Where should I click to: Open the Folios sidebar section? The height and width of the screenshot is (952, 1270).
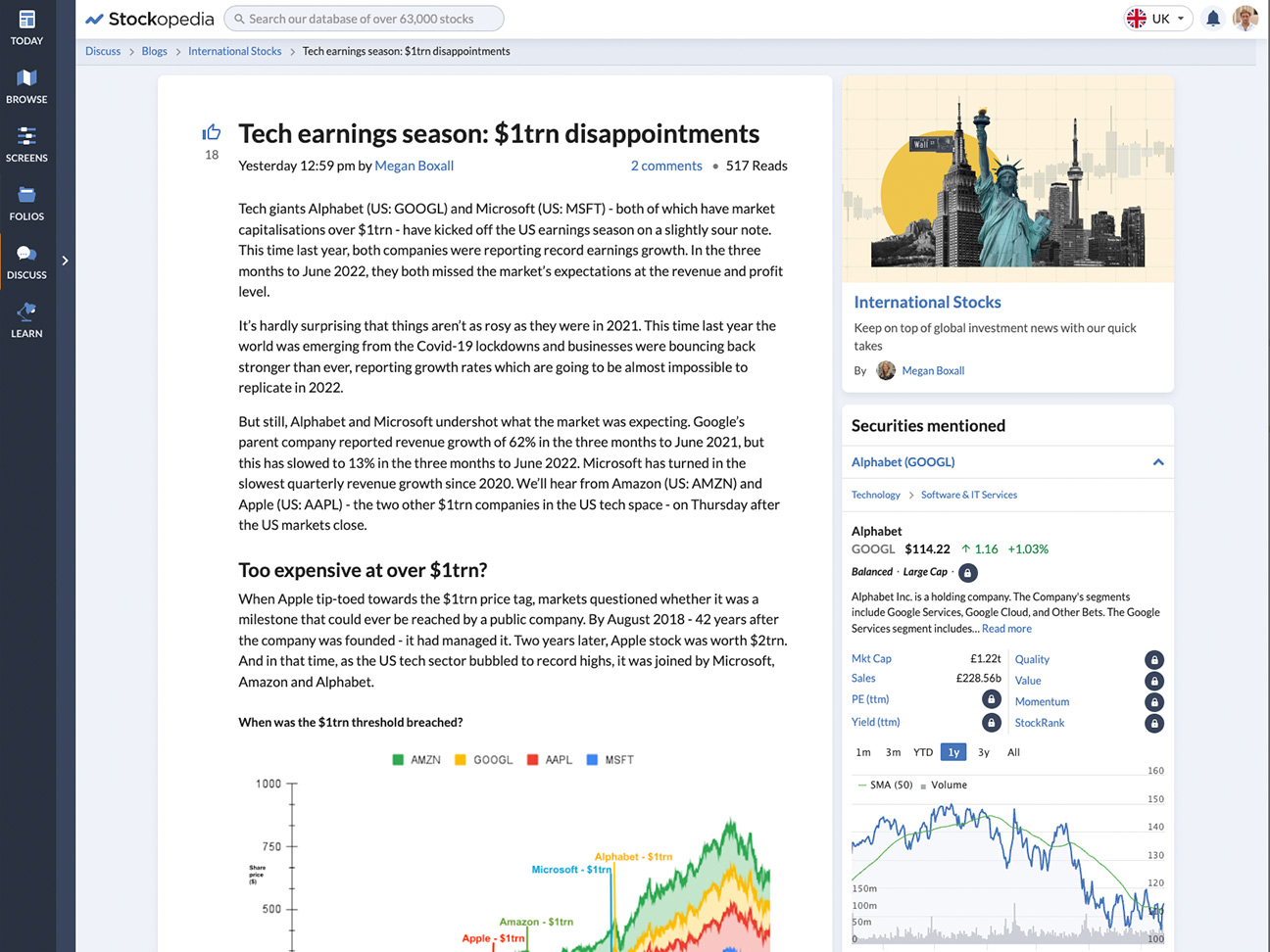(26, 205)
